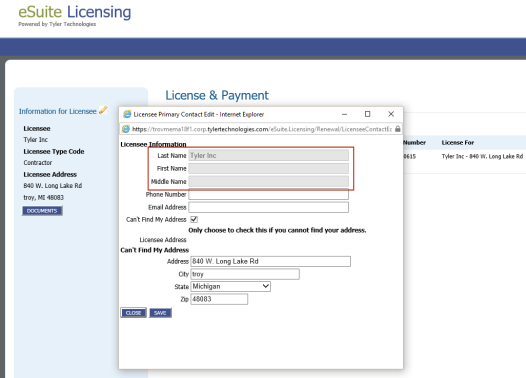Click the Internet Explorer icon in popup title bar
The image size is (526, 378).
(127, 114)
